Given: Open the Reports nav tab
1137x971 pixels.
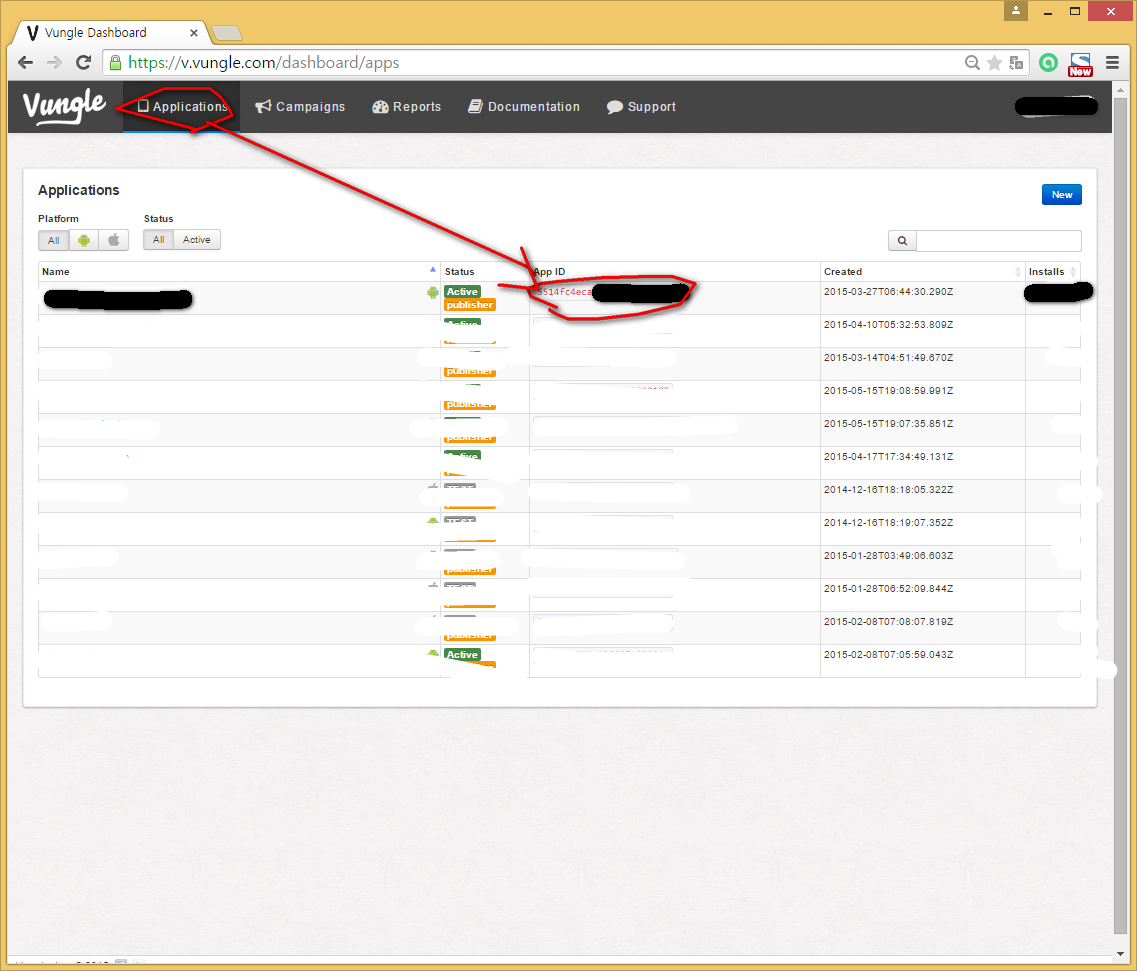Looking at the screenshot, I should point(406,107).
